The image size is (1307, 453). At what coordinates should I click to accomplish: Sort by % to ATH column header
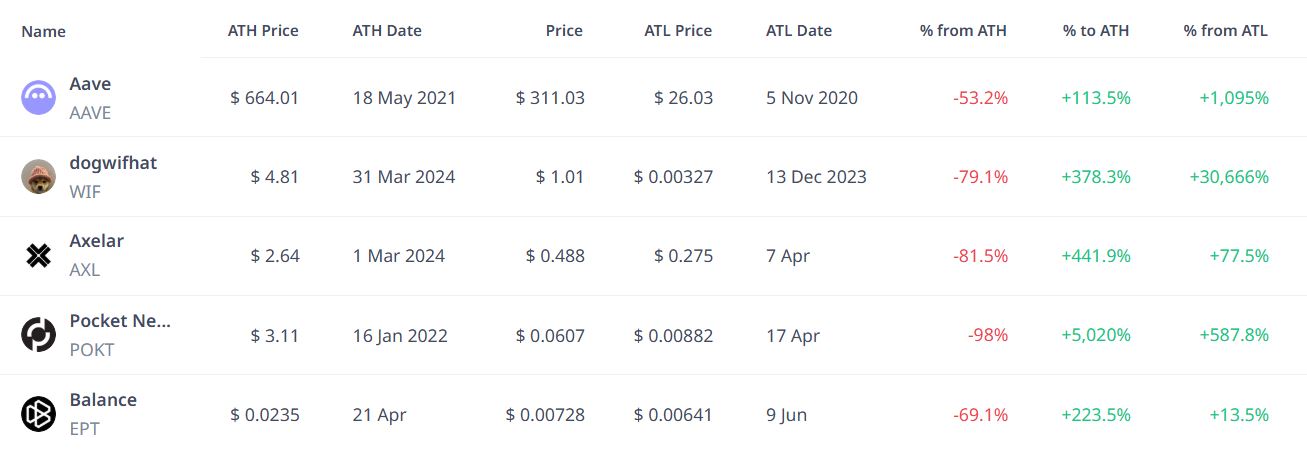[1096, 30]
